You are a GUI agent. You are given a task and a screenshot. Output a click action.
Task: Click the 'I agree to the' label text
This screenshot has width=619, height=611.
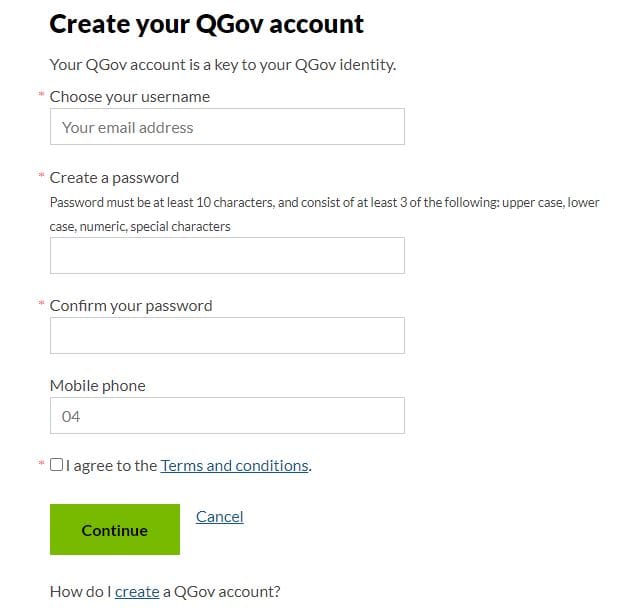(111, 466)
